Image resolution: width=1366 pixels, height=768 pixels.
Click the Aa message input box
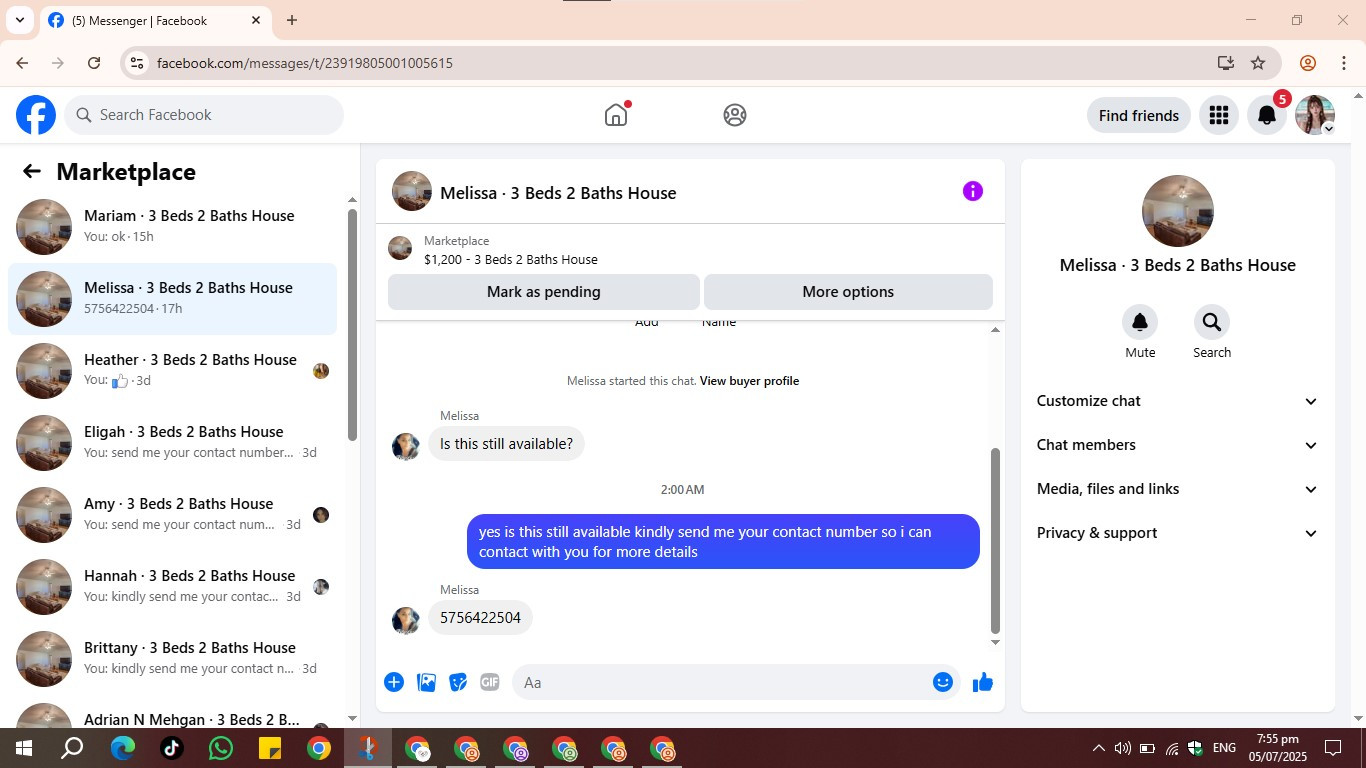click(x=720, y=682)
